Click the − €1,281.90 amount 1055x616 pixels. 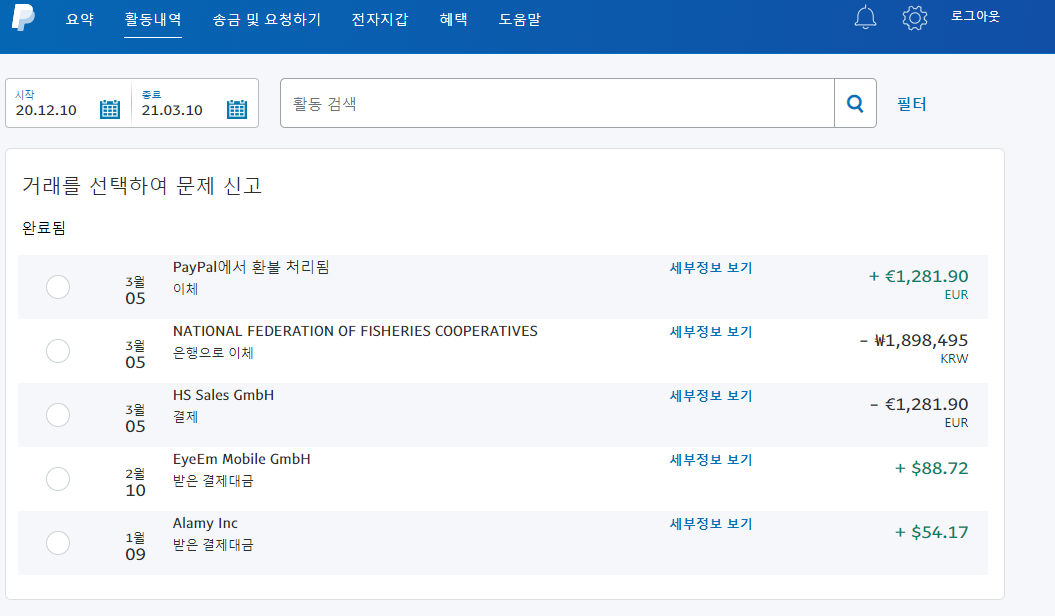[919, 404]
